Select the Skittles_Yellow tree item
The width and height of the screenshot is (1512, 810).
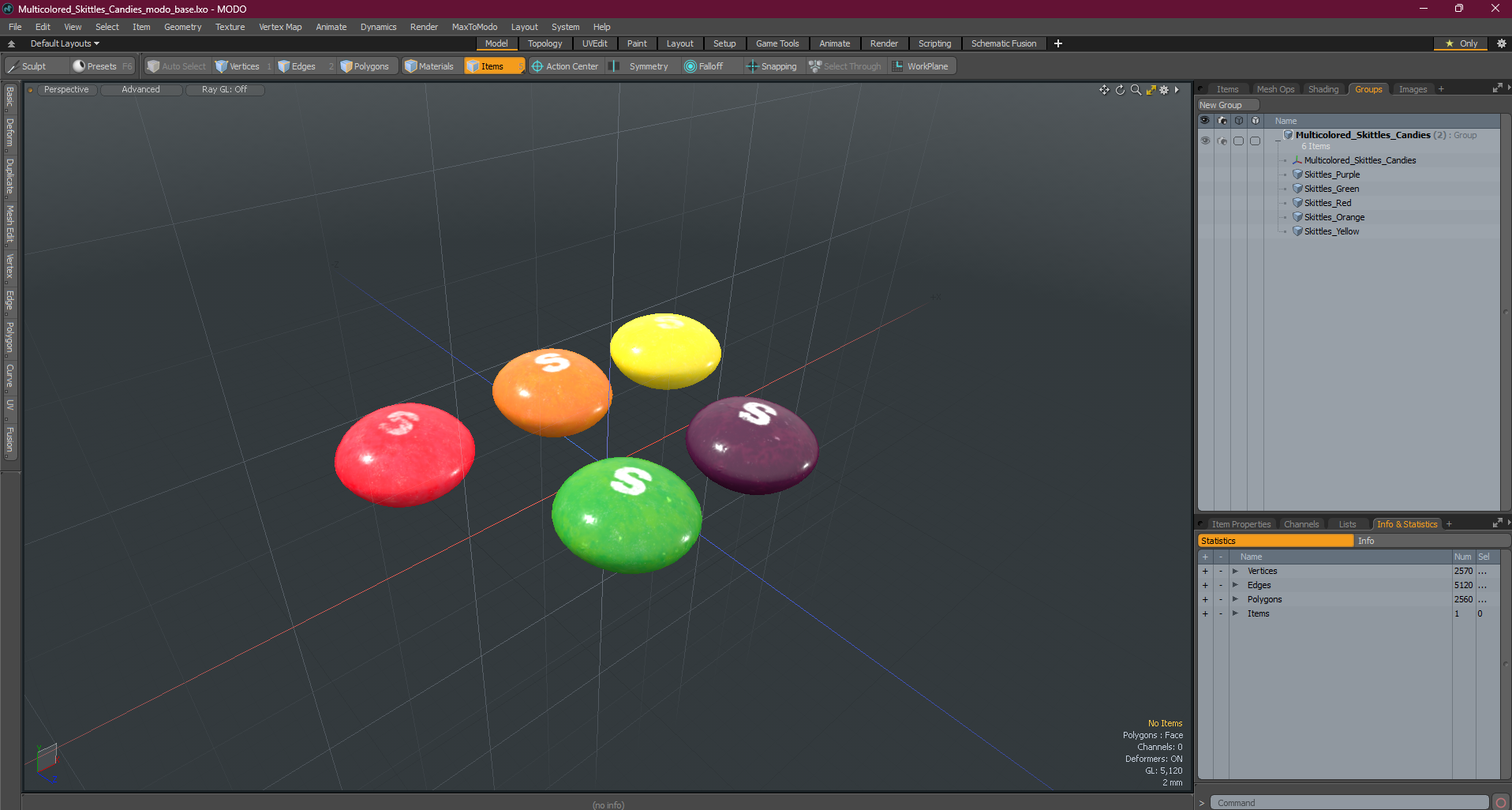[x=1331, y=231]
